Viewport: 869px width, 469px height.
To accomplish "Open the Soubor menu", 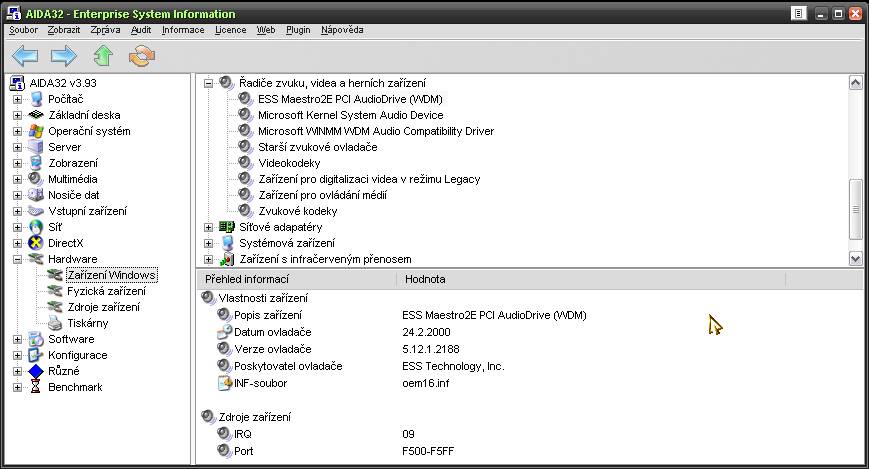I will pyautogui.click(x=23, y=30).
